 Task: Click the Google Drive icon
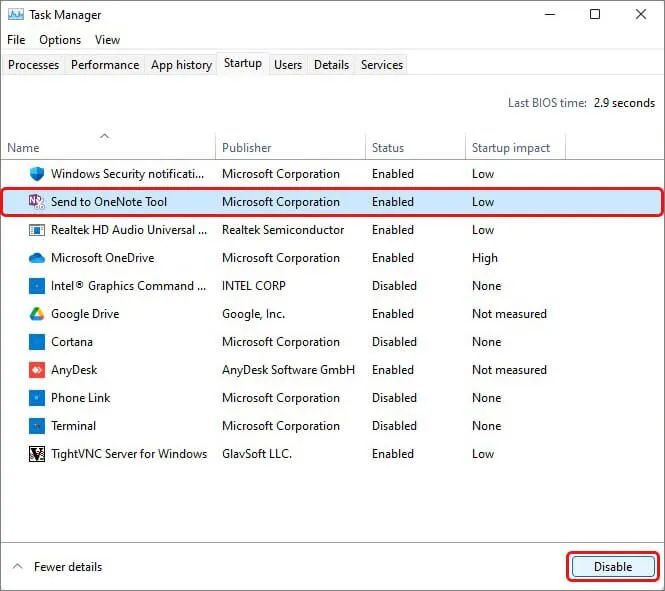[x=37, y=314]
